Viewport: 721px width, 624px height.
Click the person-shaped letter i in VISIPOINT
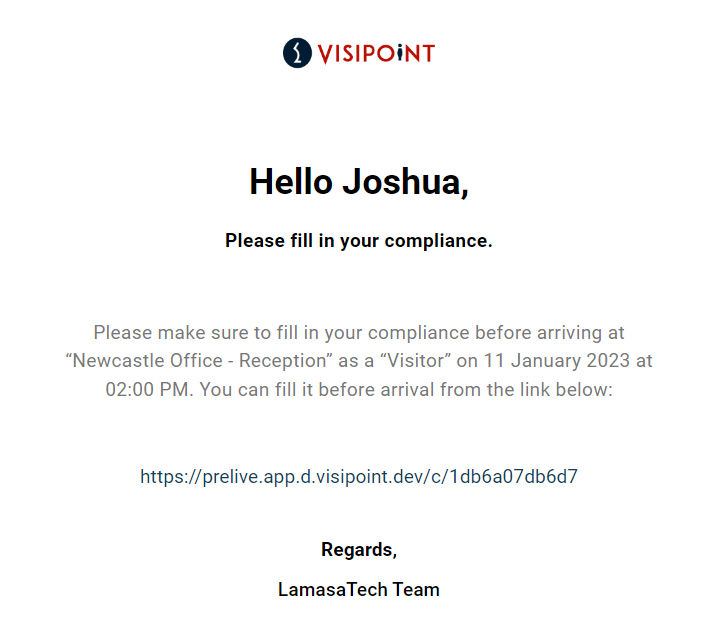coord(400,53)
